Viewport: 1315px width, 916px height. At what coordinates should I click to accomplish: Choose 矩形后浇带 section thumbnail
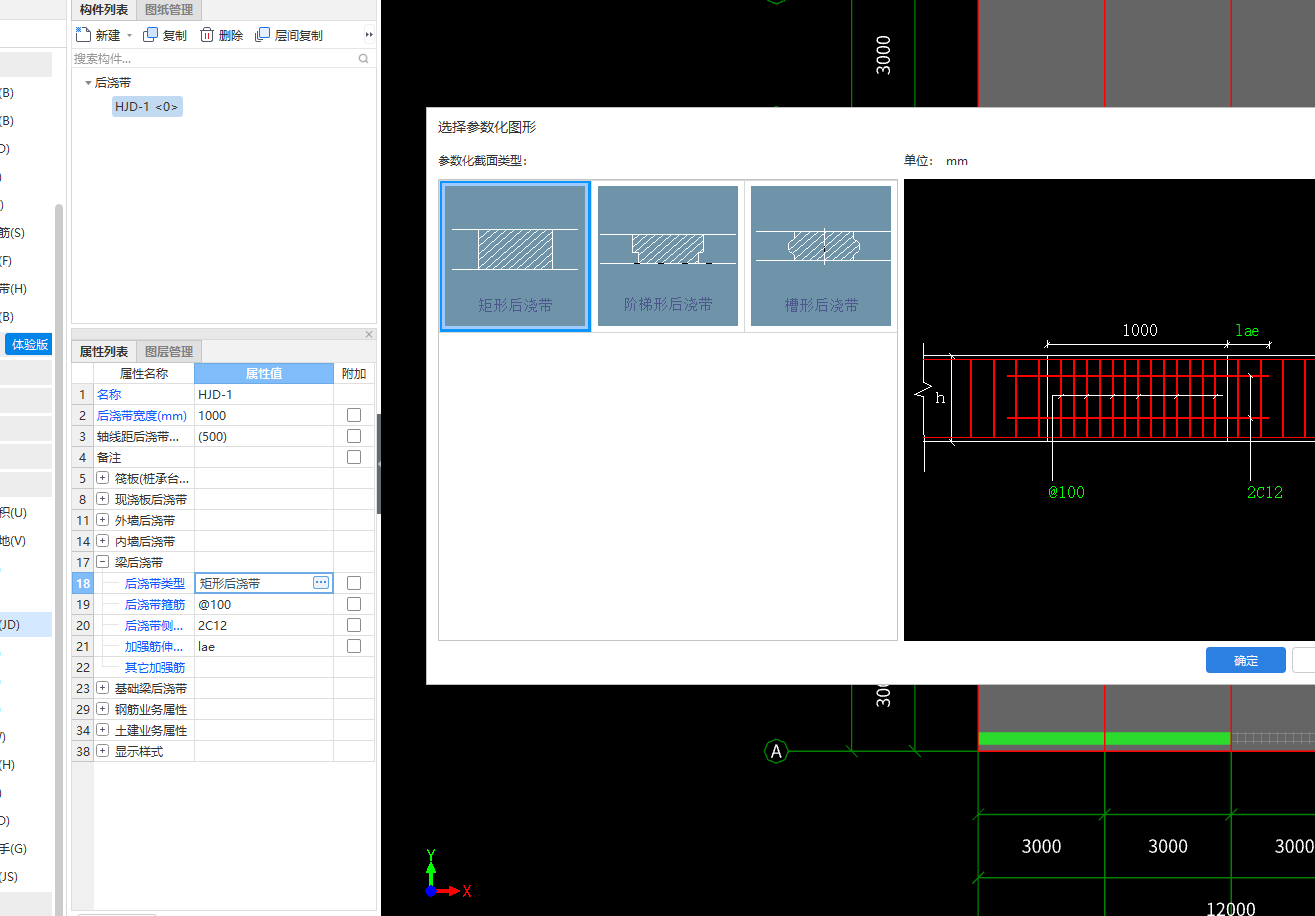click(516, 256)
